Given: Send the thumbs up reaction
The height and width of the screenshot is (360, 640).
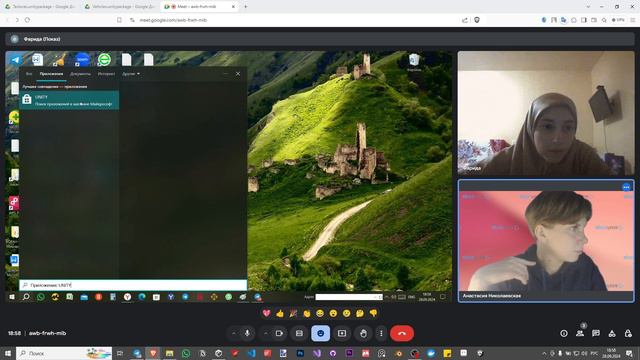Looking at the screenshot, I should [x=280, y=313].
